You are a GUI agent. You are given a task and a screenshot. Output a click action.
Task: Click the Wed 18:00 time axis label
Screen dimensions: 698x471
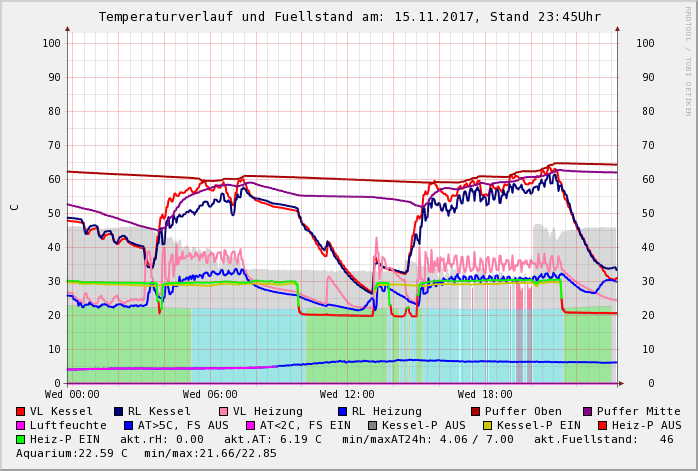(485, 394)
